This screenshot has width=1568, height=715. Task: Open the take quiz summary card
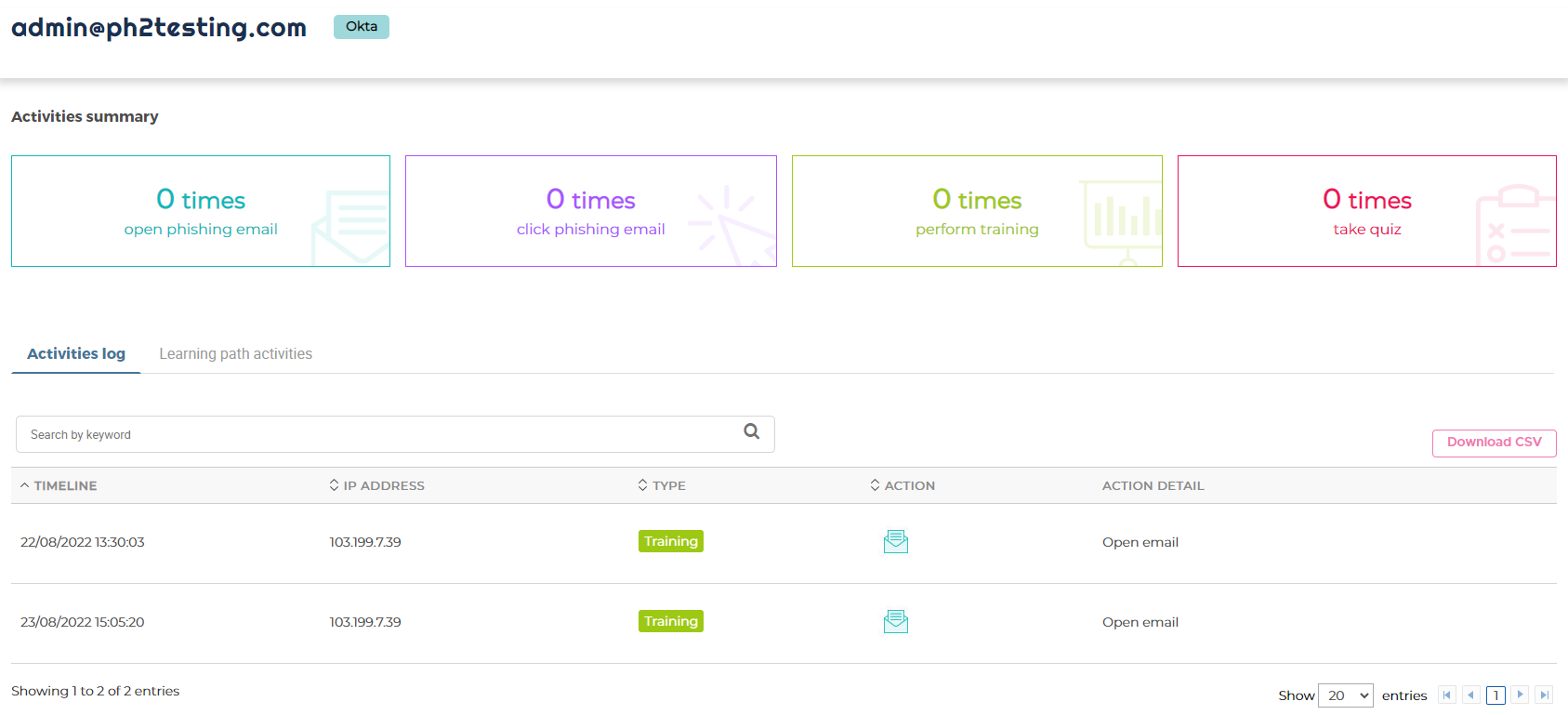(1367, 211)
